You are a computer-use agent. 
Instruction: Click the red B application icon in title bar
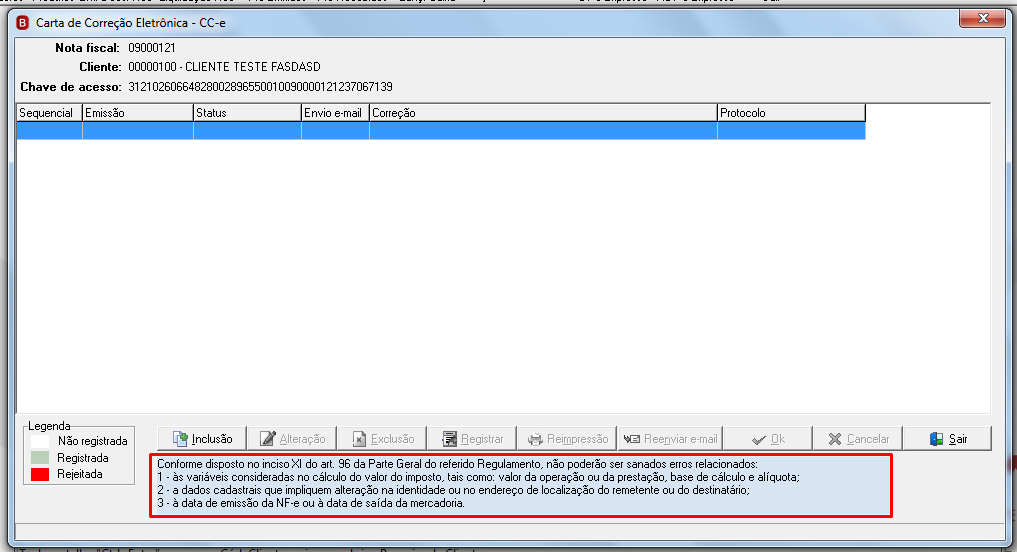[23, 23]
